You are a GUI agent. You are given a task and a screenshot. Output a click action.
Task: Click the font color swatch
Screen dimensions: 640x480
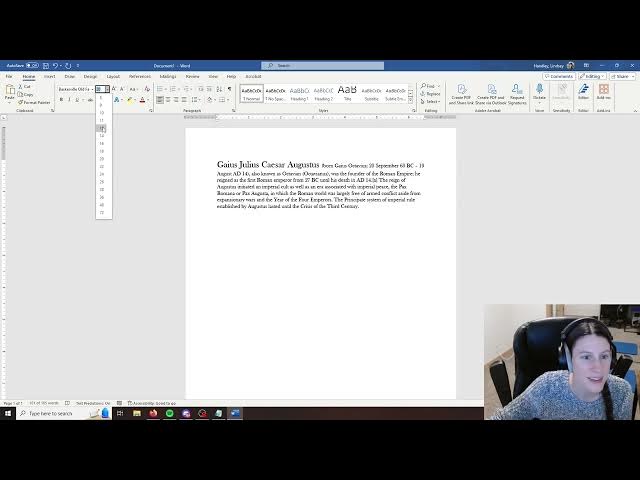point(142,100)
